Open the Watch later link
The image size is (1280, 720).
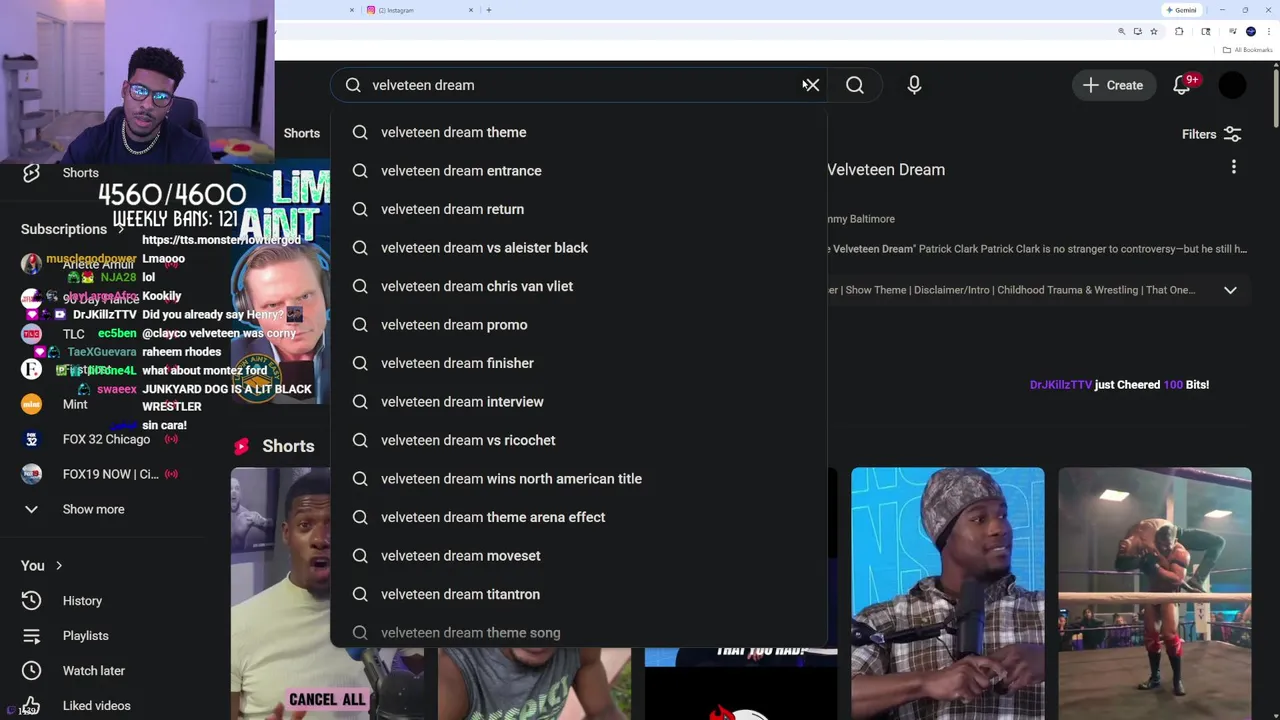click(94, 671)
